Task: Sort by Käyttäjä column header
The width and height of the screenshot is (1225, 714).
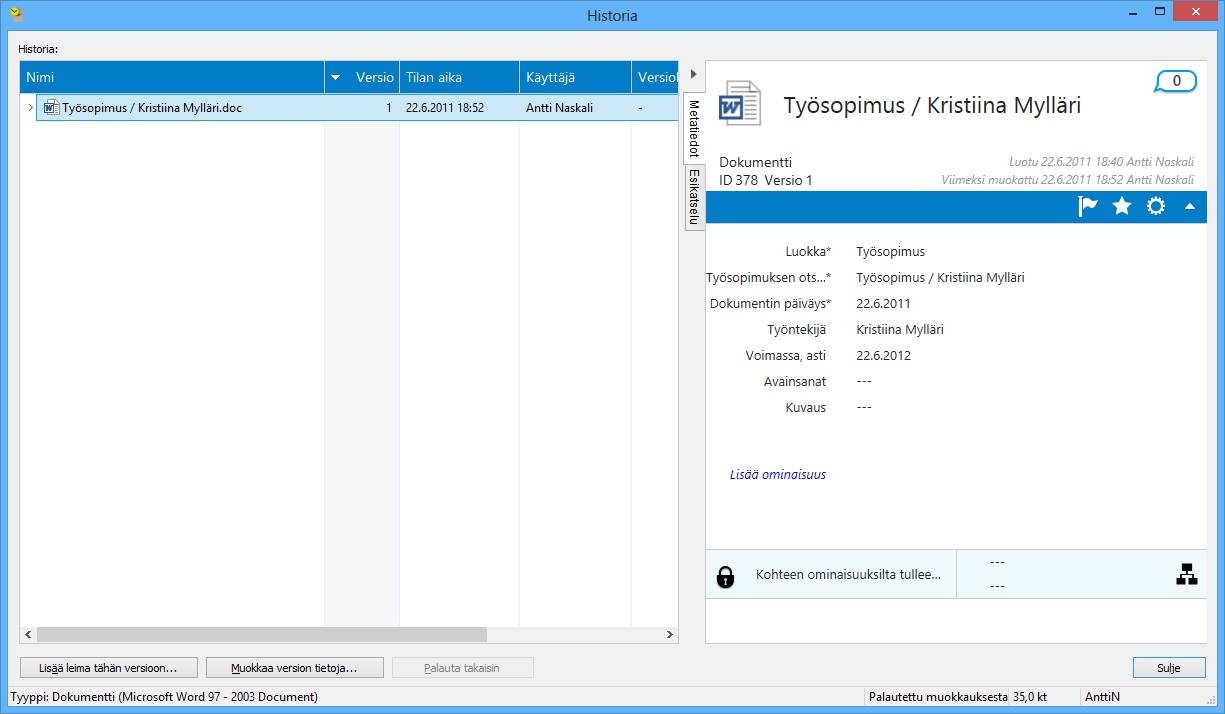Action: tap(575, 77)
